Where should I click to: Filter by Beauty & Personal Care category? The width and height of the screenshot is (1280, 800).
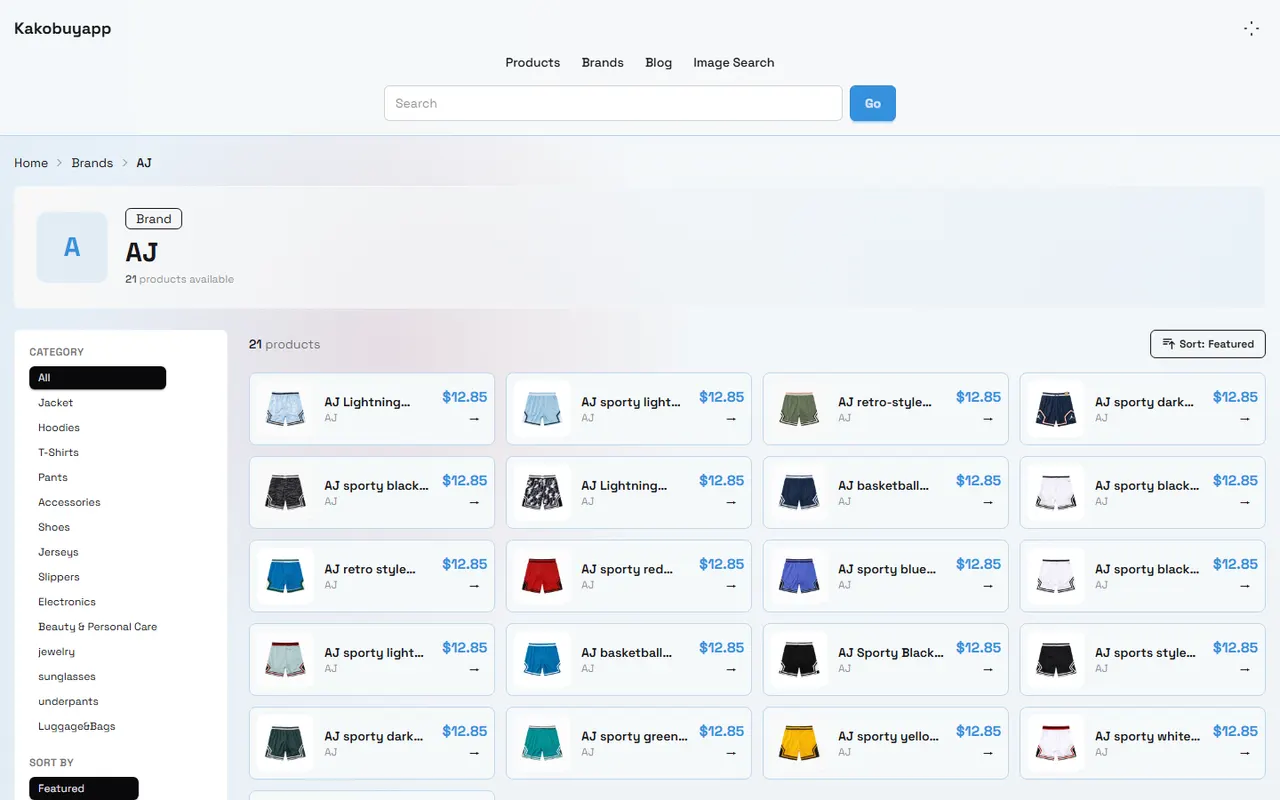(x=98, y=627)
